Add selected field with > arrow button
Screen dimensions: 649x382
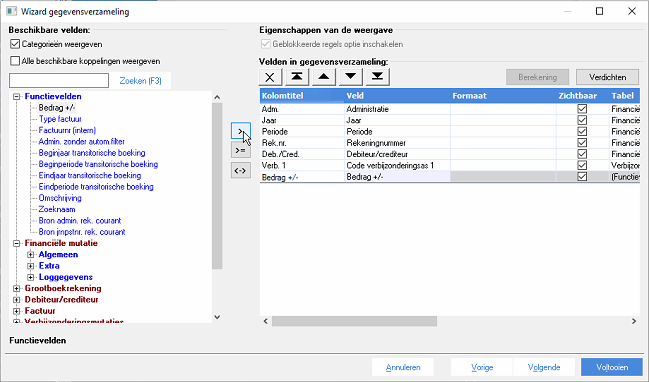click(x=240, y=131)
